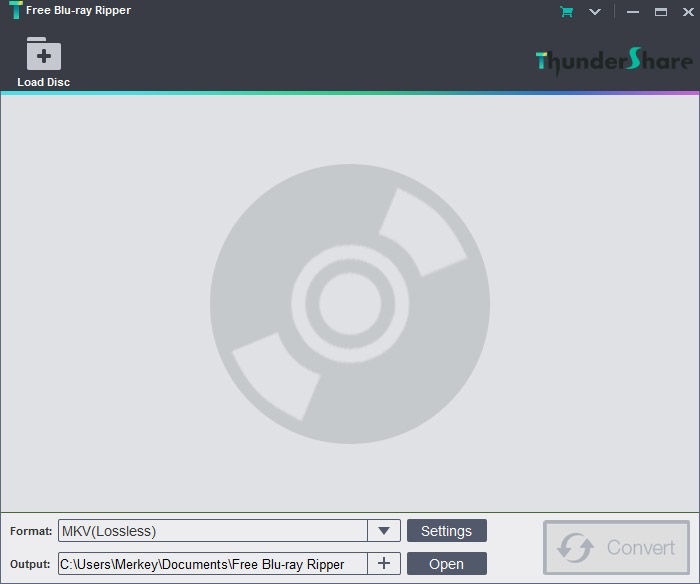Click the Convert circular arrows icon
Viewport: 700px width, 584px height.
point(575,547)
